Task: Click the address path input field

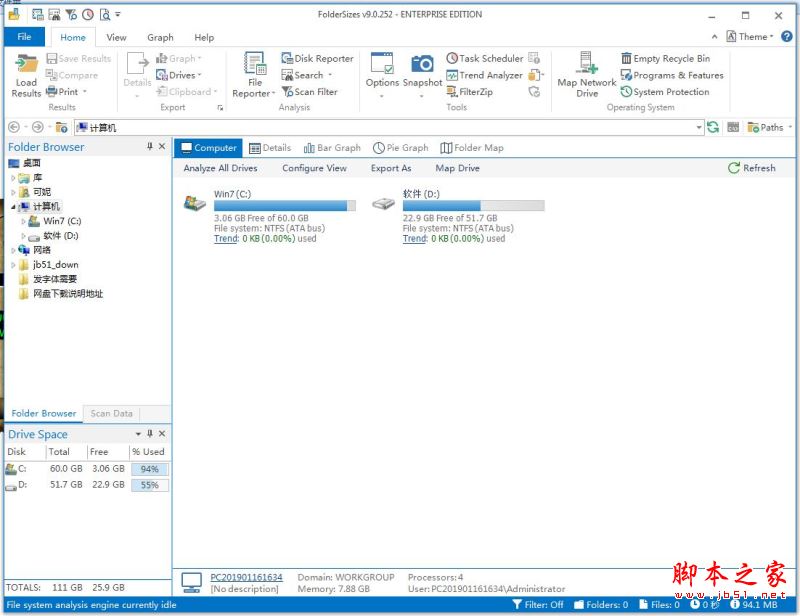Action: coord(389,127)
